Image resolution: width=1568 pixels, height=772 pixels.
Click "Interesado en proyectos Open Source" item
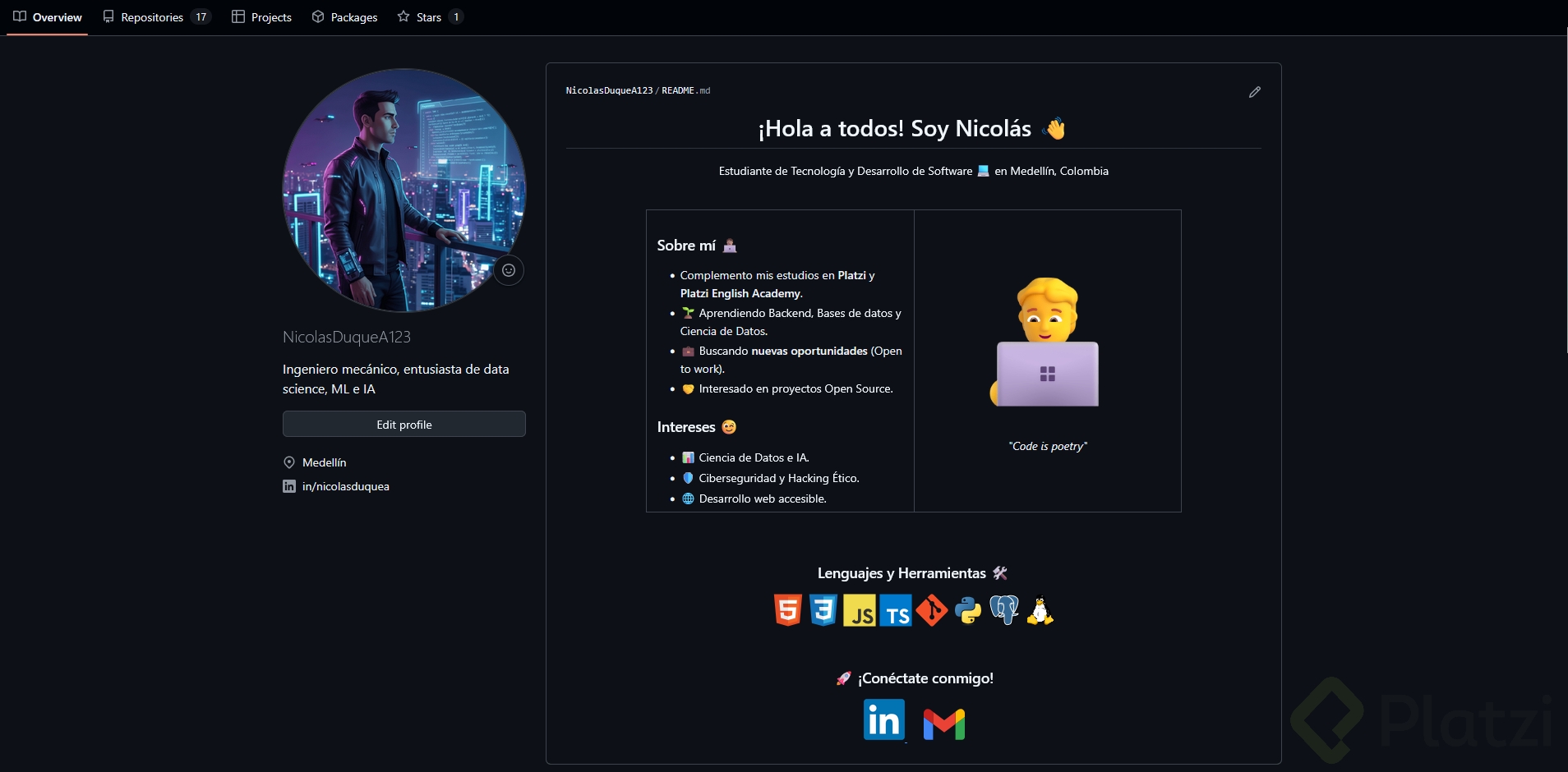[x=796, y=388]
